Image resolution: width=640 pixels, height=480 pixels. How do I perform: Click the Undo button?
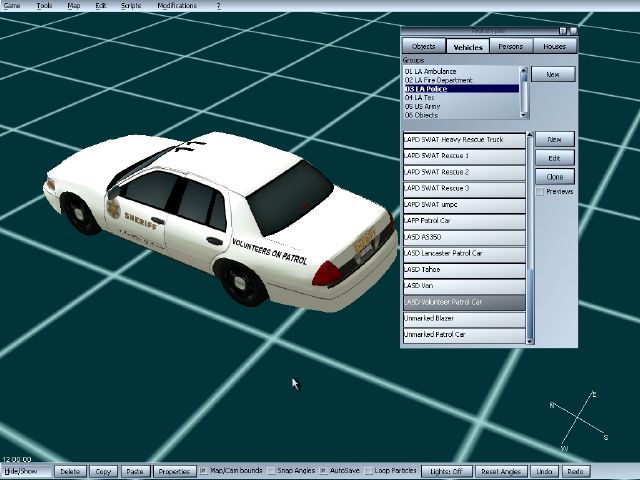coord(544,471)
